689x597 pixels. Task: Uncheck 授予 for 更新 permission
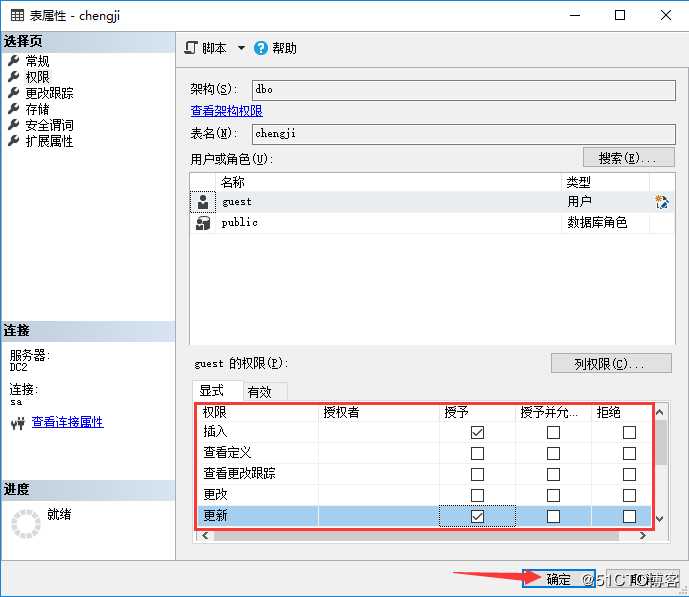coord(477,516)
